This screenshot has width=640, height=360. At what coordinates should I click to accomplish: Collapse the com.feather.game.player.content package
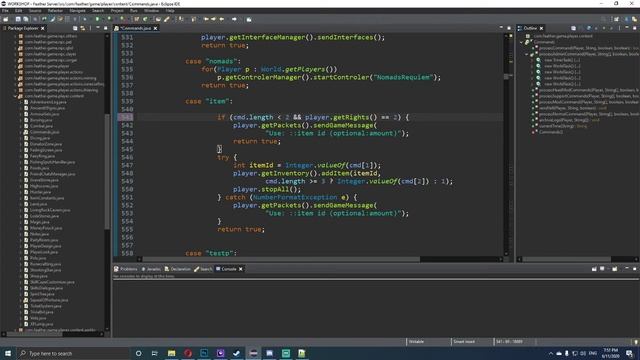coord(16,96)
